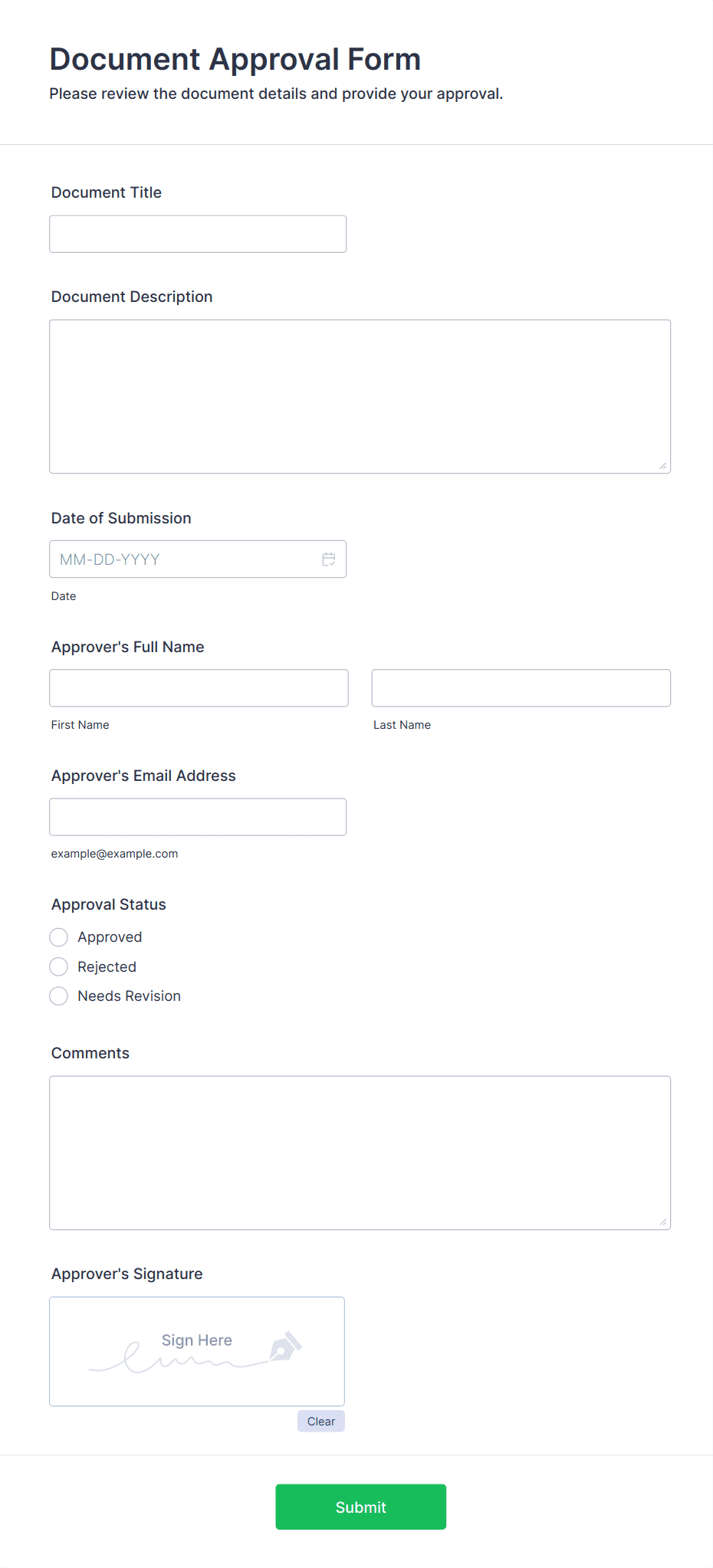Click inside the Document Description box
The image size is (713, 1568).
coord(360,396)
